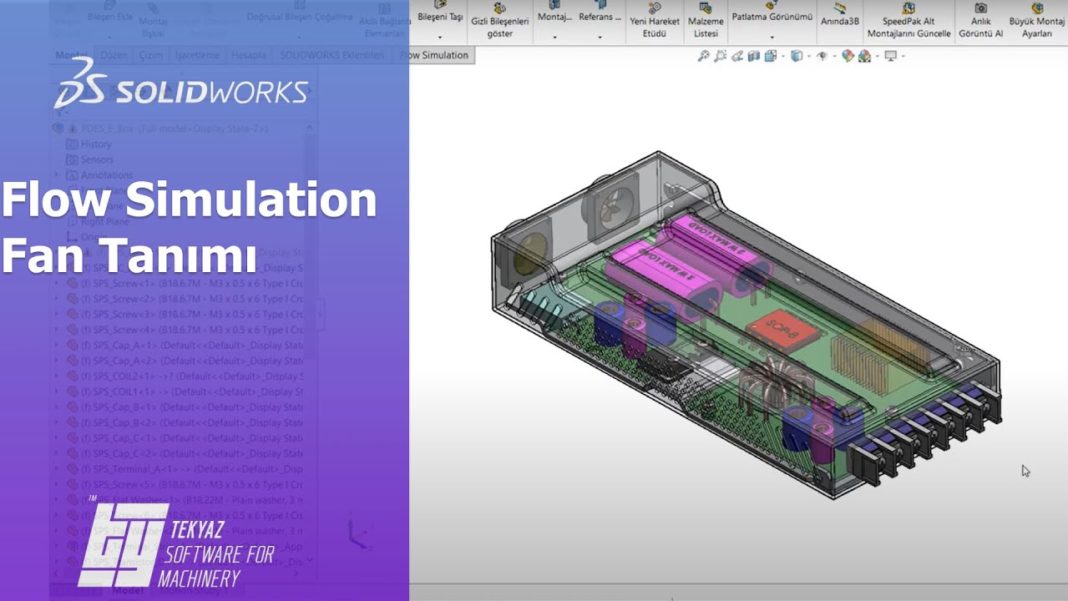Click the Patlatma Görünümü tool

pos(772,12)
